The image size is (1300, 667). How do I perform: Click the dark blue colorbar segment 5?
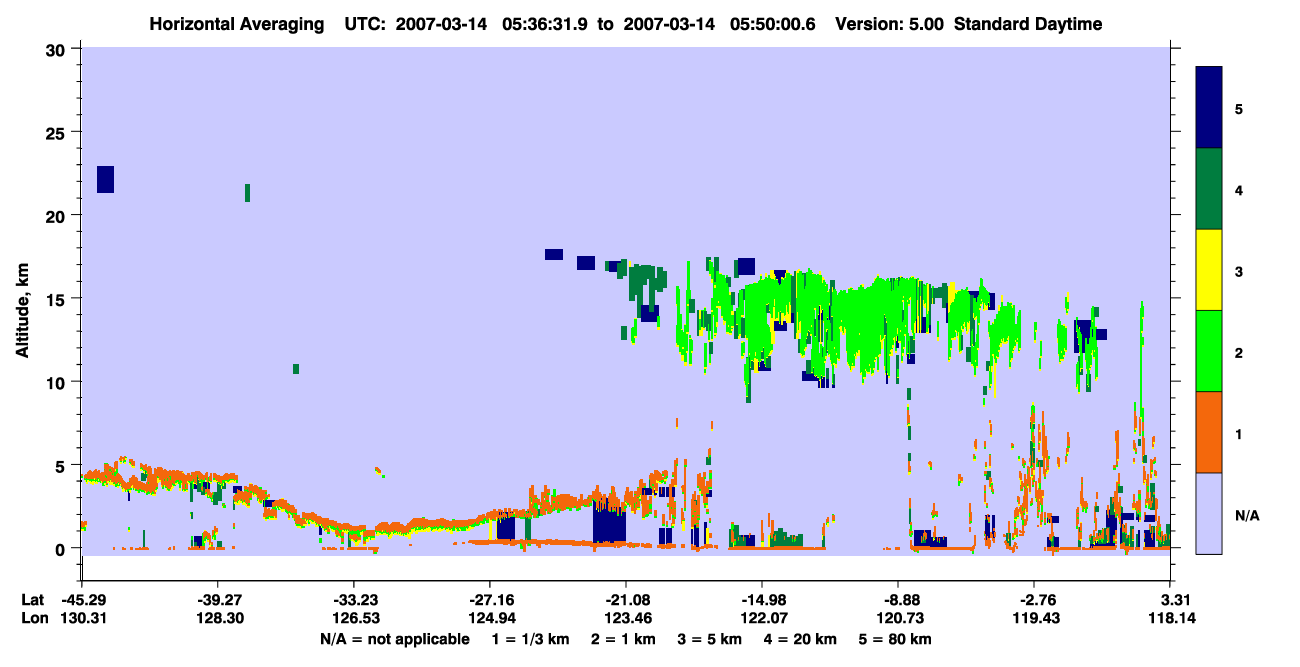tap(1209, 108)
